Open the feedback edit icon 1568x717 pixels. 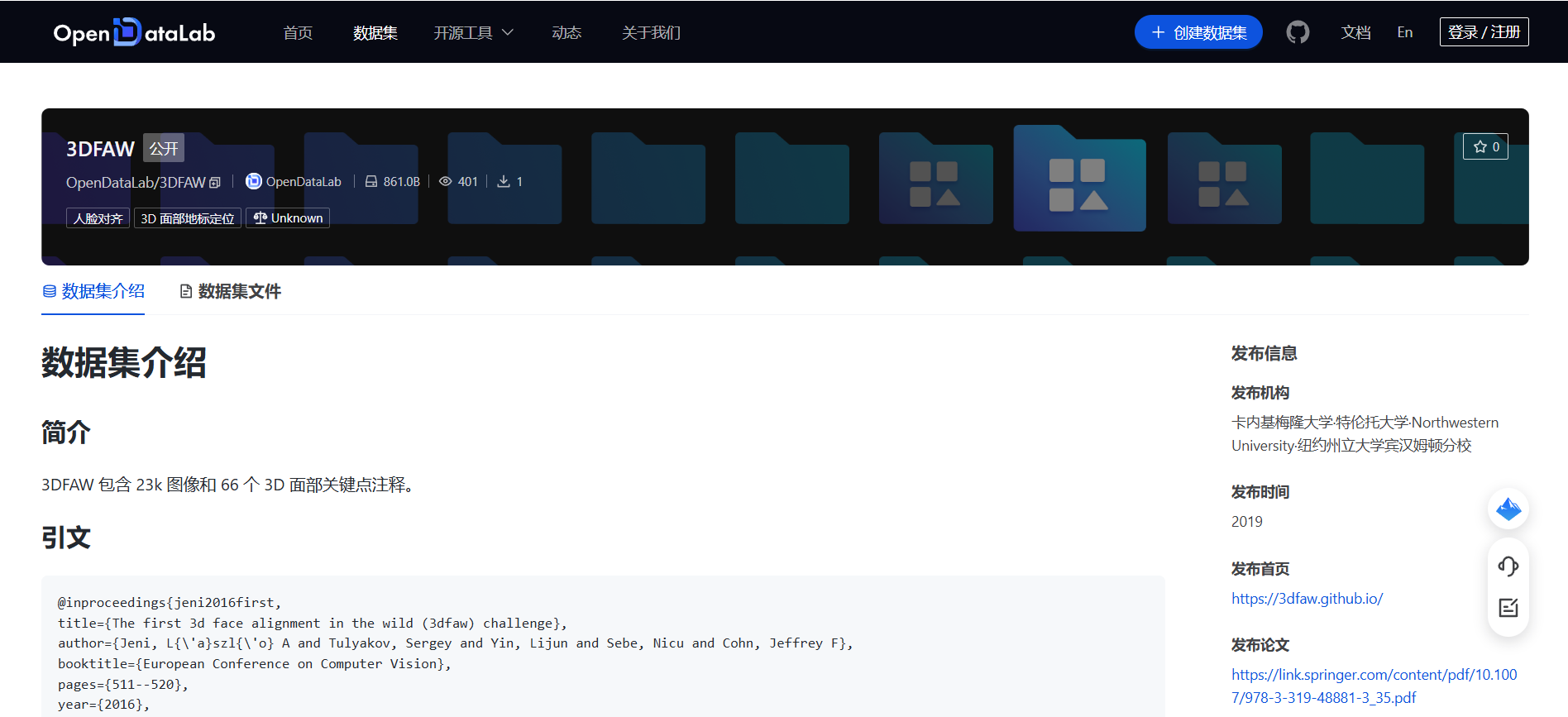[x=1508, y=608]
